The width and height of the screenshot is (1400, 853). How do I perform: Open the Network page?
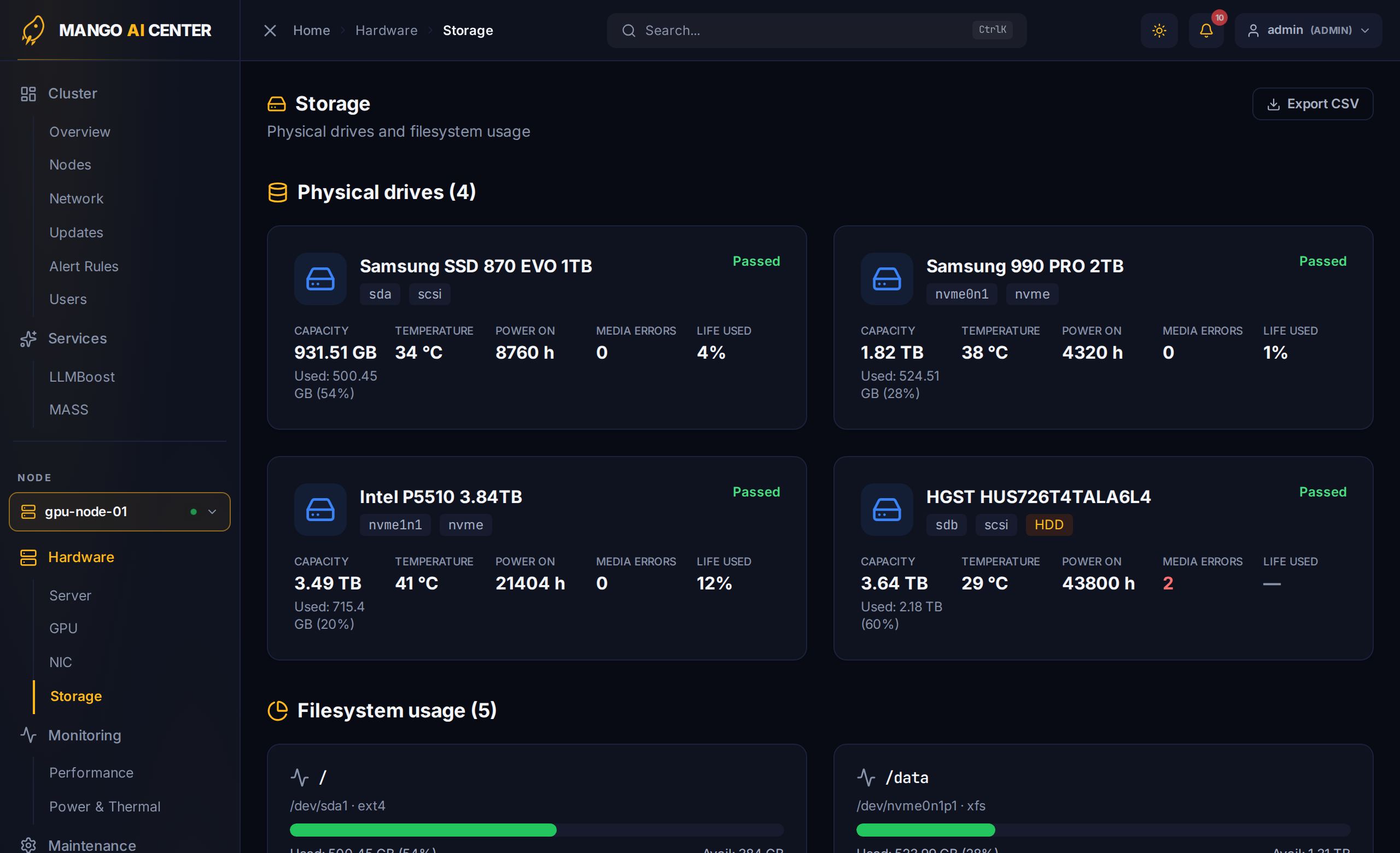[x=76, y=199]
